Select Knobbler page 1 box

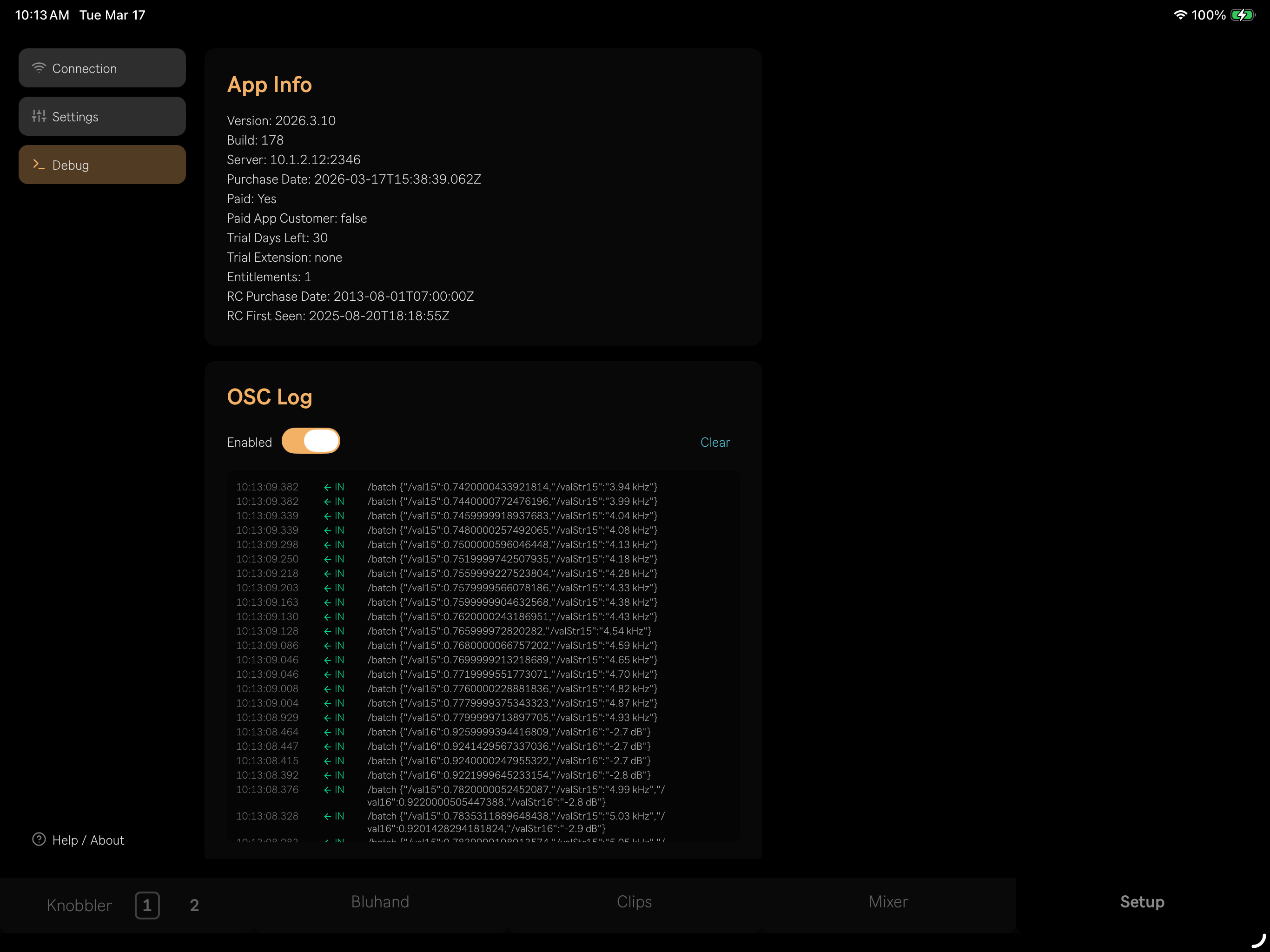tap(147, 905)
